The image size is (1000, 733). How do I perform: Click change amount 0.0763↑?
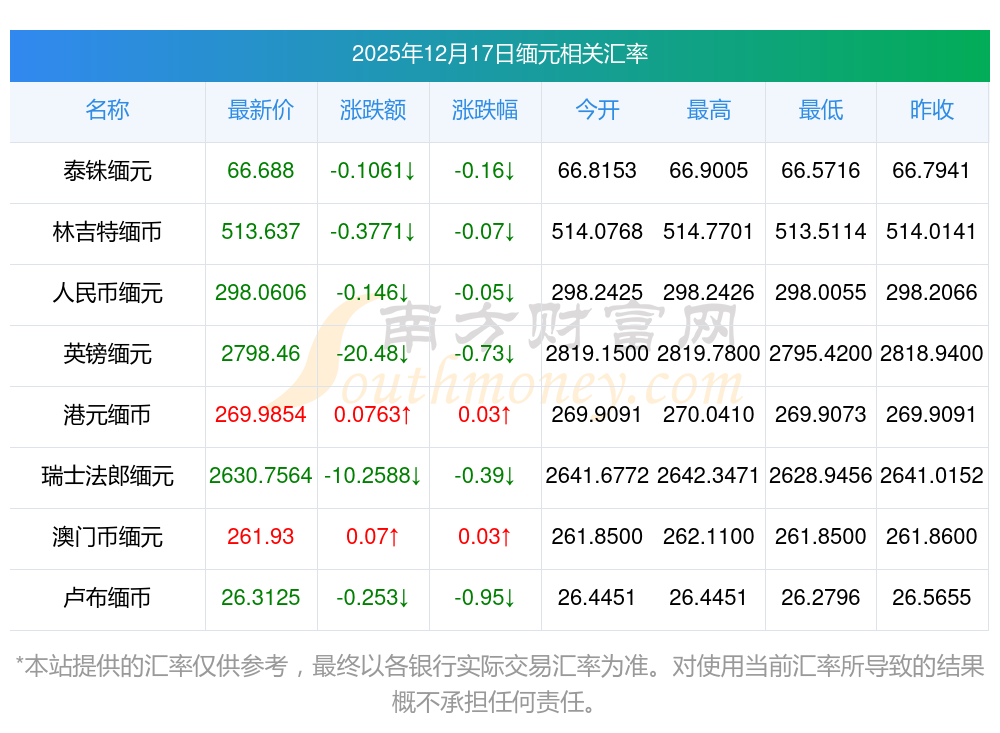(x=372, y=414)
